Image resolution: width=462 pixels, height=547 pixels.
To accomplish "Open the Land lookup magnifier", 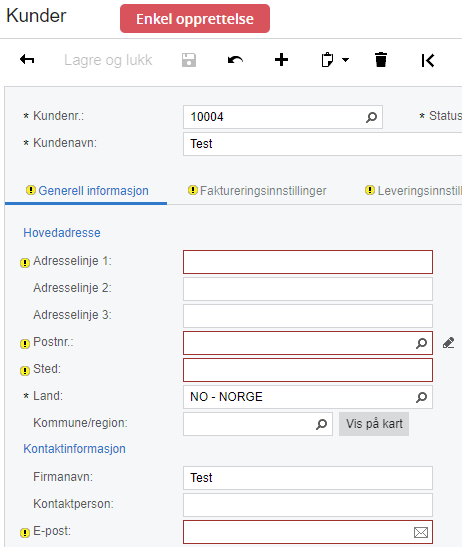I will [x=422, y=397].
